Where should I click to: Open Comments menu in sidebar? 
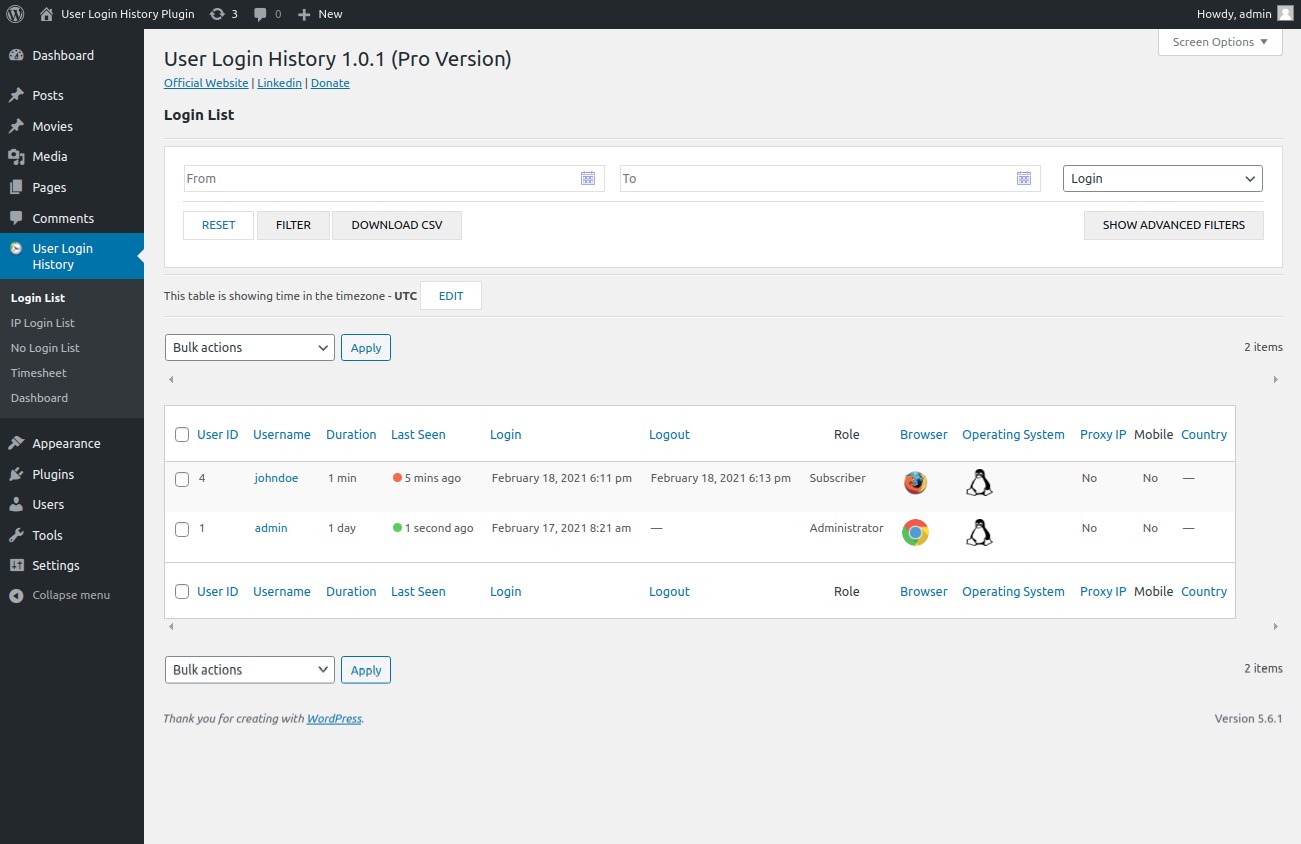72,218
